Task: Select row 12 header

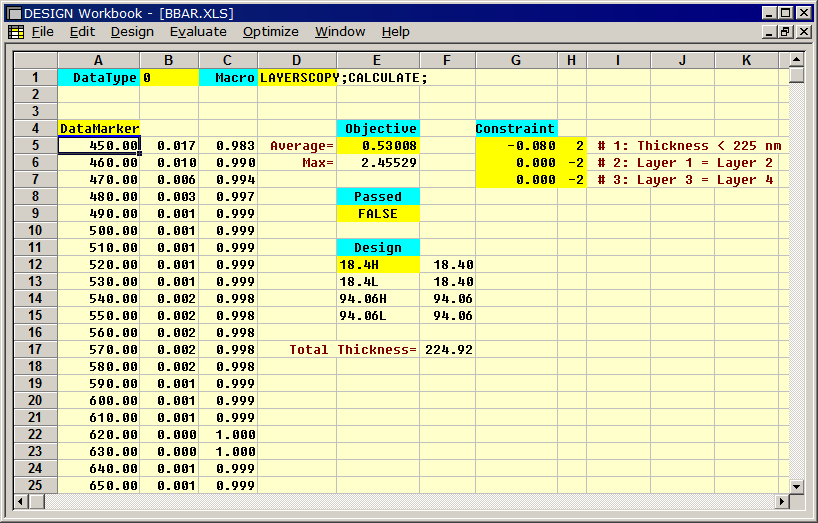Action: pos(35,264)
